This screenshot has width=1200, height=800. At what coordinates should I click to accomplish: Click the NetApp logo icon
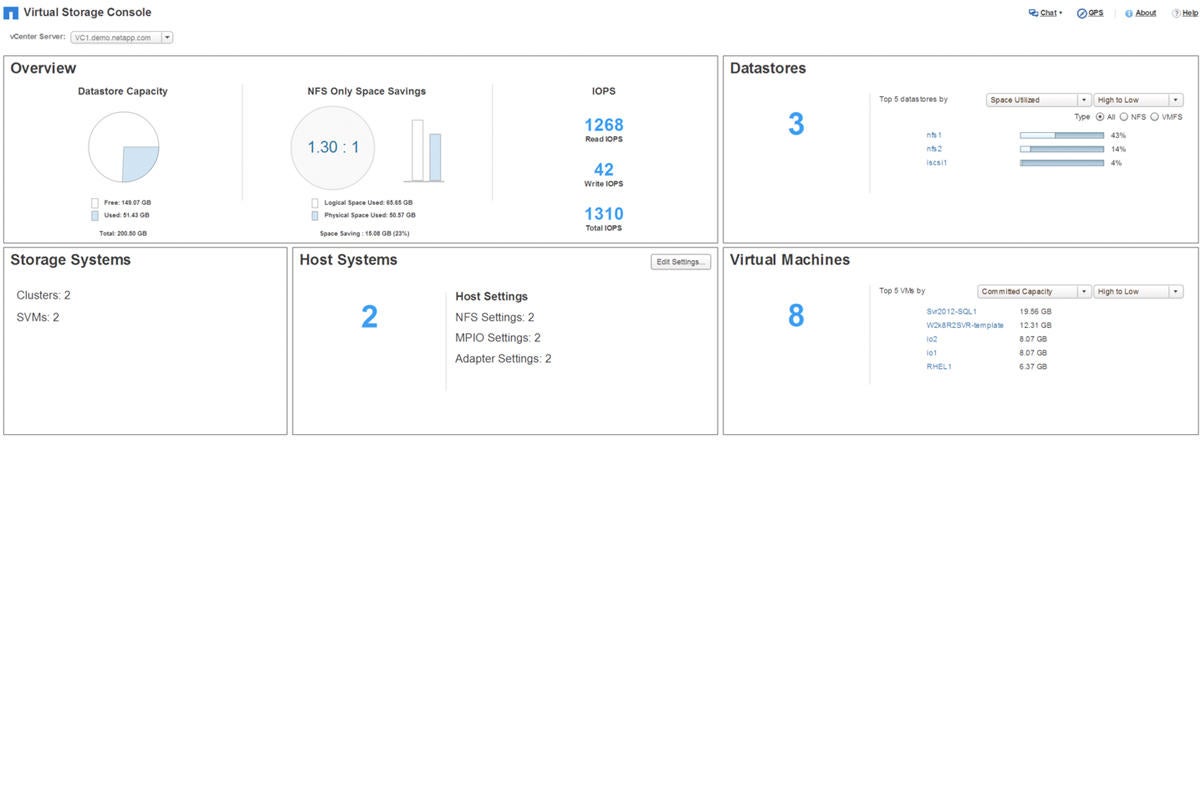(x=11, y=13)
